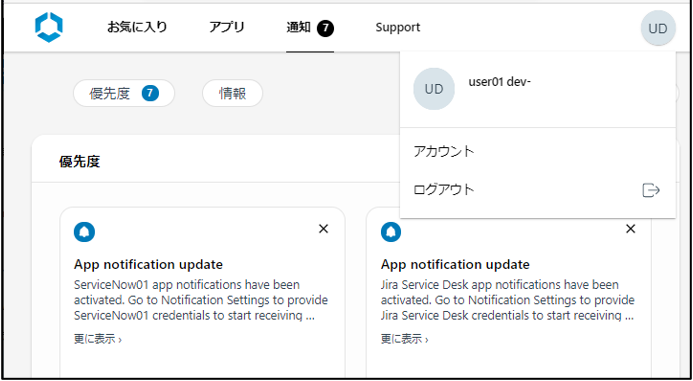Viewport: 693px width, 381px height.
Task: Click the blue hexagon workspace logo
Action: 49,27
